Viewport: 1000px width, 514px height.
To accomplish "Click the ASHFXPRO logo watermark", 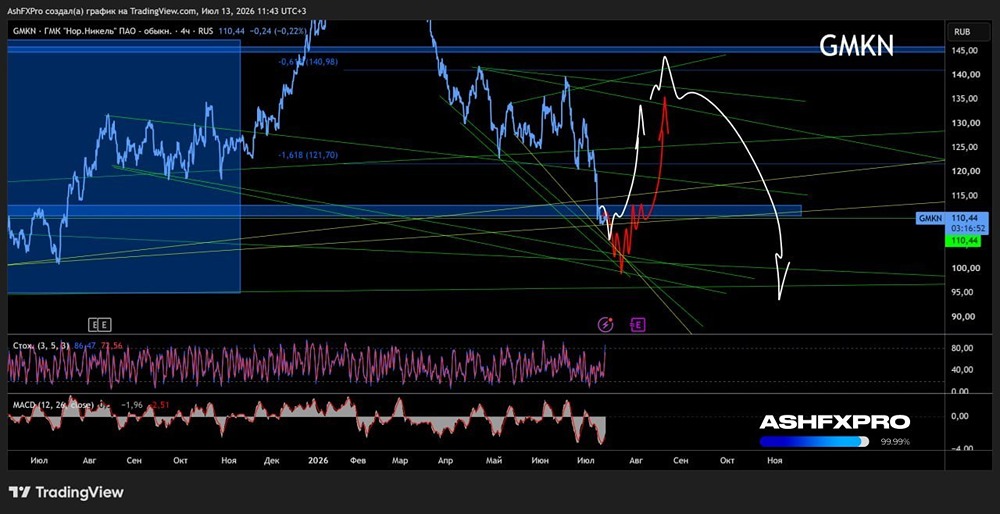I will click(834, 422).
